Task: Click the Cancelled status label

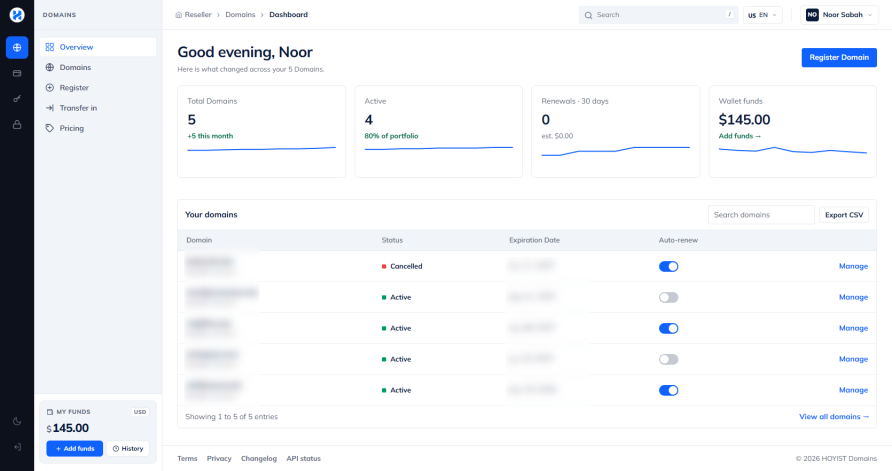Action: click(406, 266)
